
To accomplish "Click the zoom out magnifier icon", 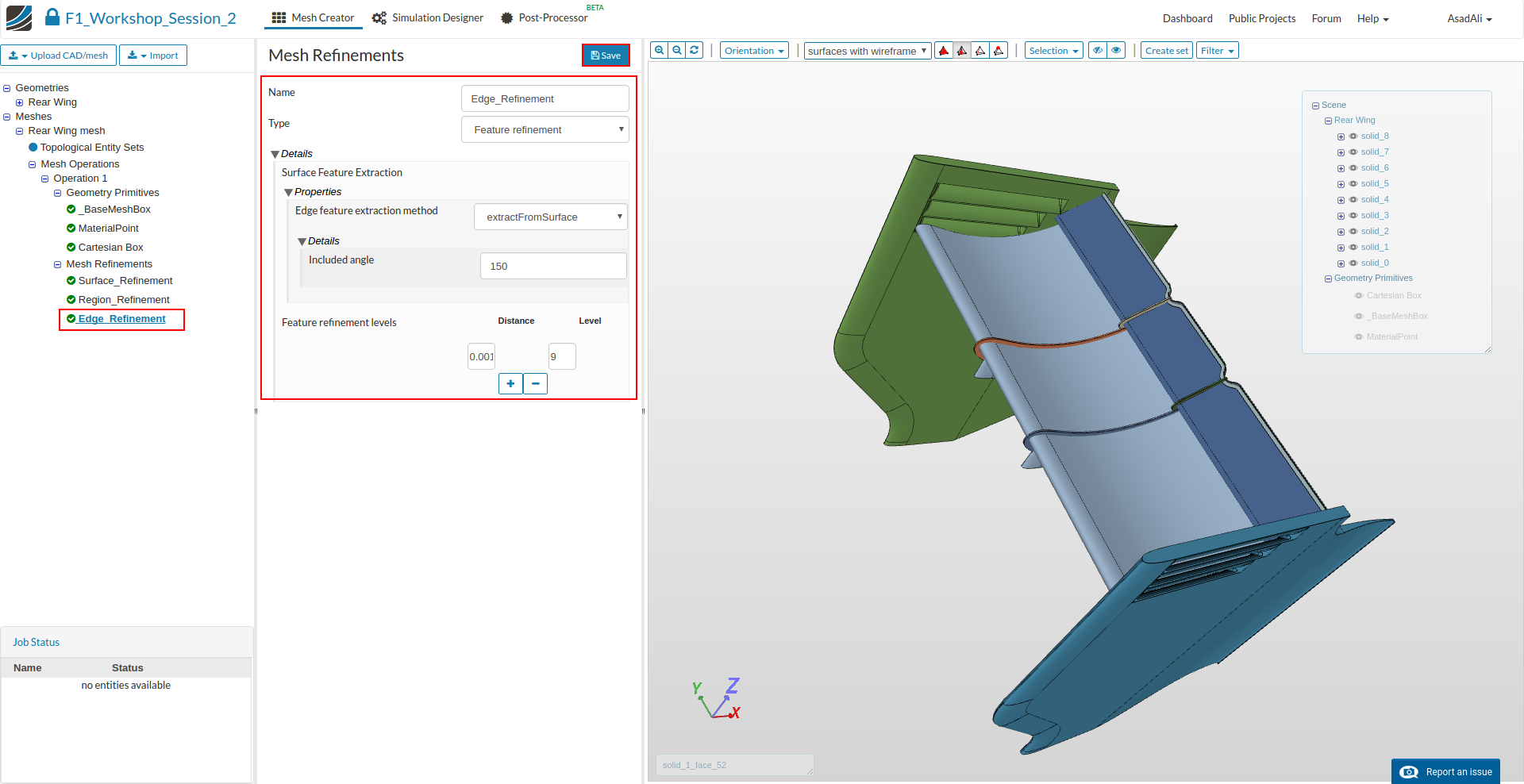I will tap(677, 50).
